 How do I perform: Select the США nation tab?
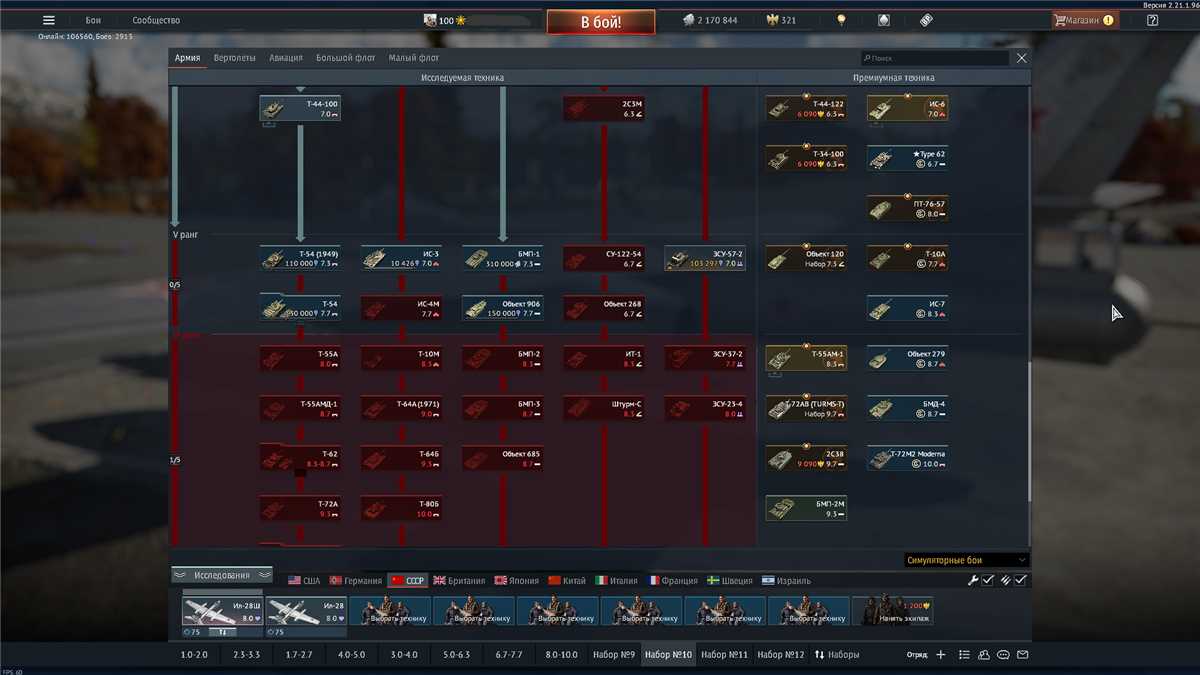304,580
